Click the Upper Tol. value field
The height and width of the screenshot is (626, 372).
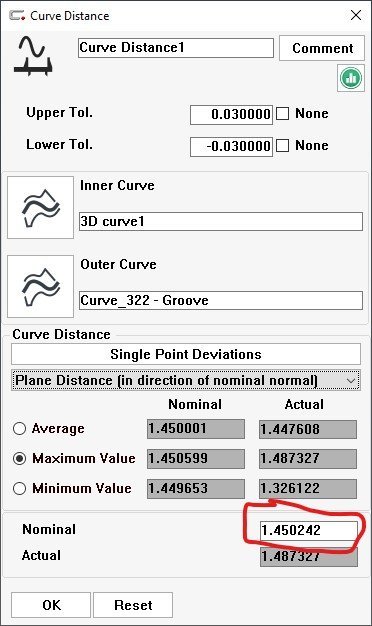click(x=232, y=115)
